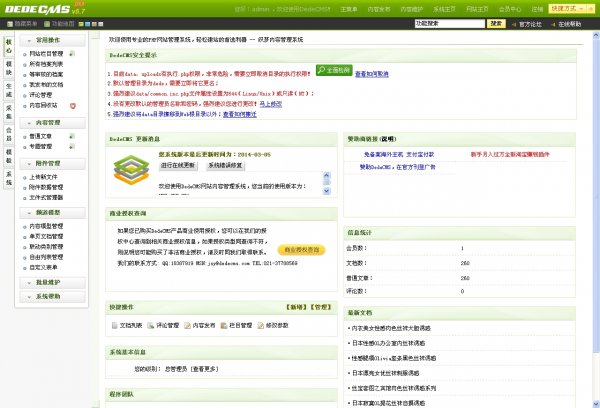Select the grey skin color swatch

point(101,24)
